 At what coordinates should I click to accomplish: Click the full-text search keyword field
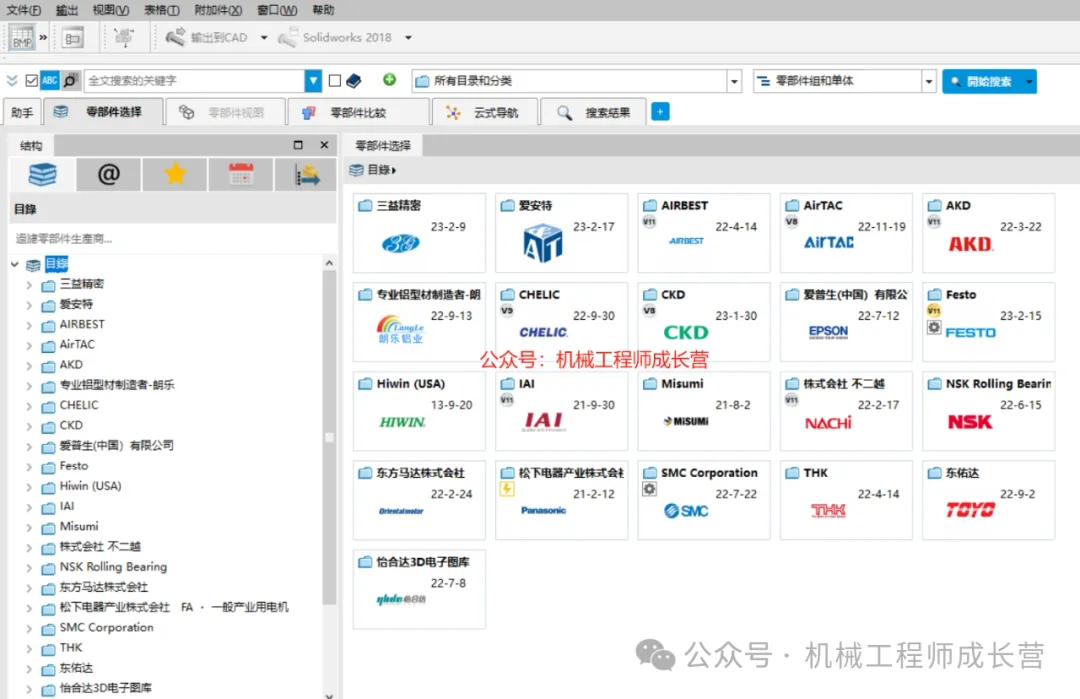click(194, 81)
